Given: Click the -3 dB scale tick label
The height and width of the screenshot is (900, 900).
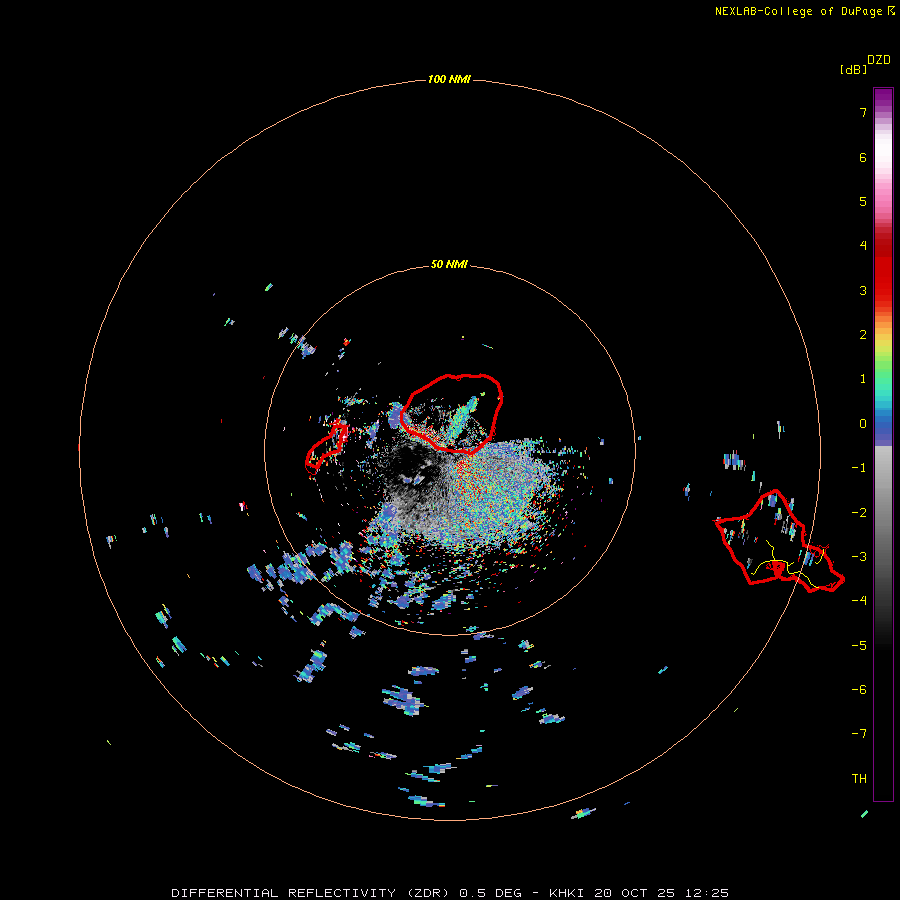Looking at the screenshot, I should click(859, 557).
